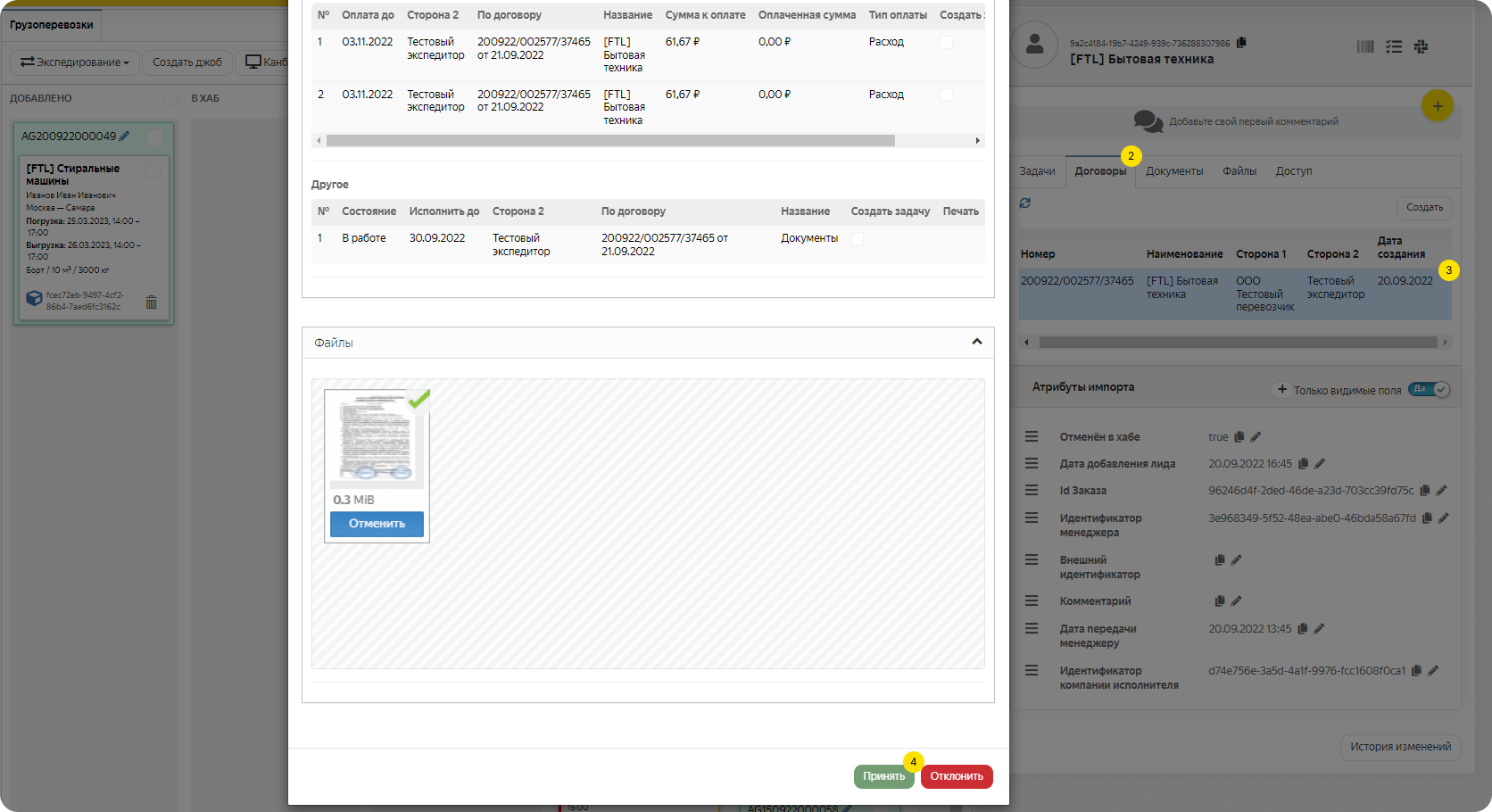The width and height of the screenshot is (1492, 812).
Task: Click the barcode icon in the order header
Action: tap(1365, 46)
